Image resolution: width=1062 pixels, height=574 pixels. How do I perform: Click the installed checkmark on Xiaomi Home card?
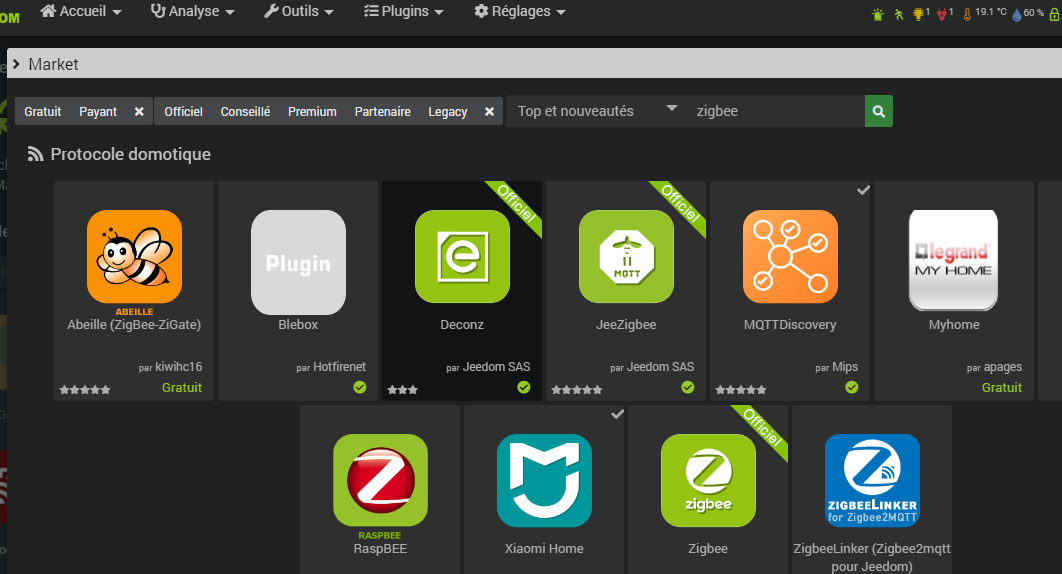(x=617, y=414)
